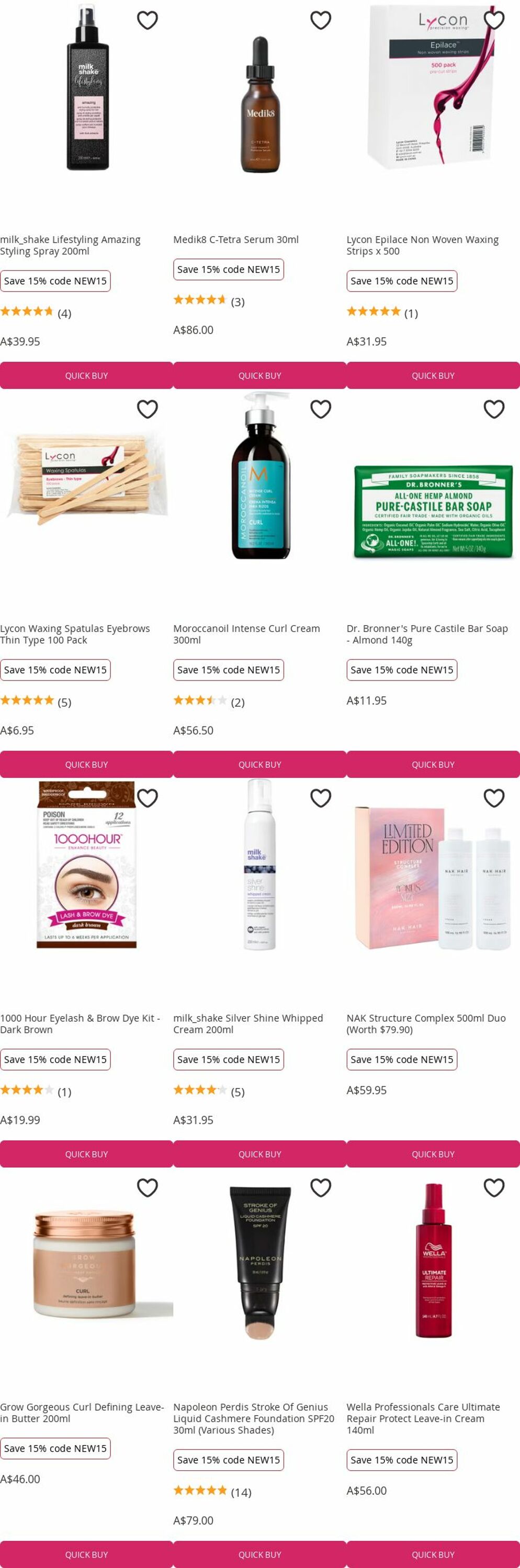
Task: Favorite the Medik8 C-Tetra Serum
Action: coord(320,21)
